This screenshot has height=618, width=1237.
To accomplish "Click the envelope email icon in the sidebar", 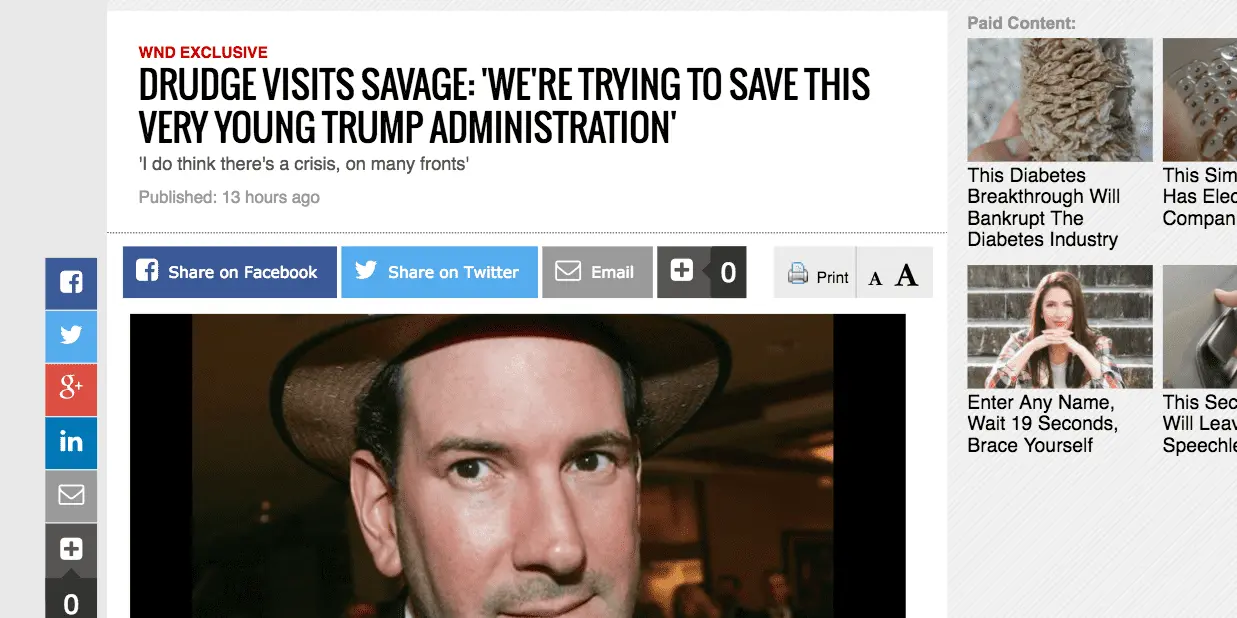I will (x=71, y=495).
